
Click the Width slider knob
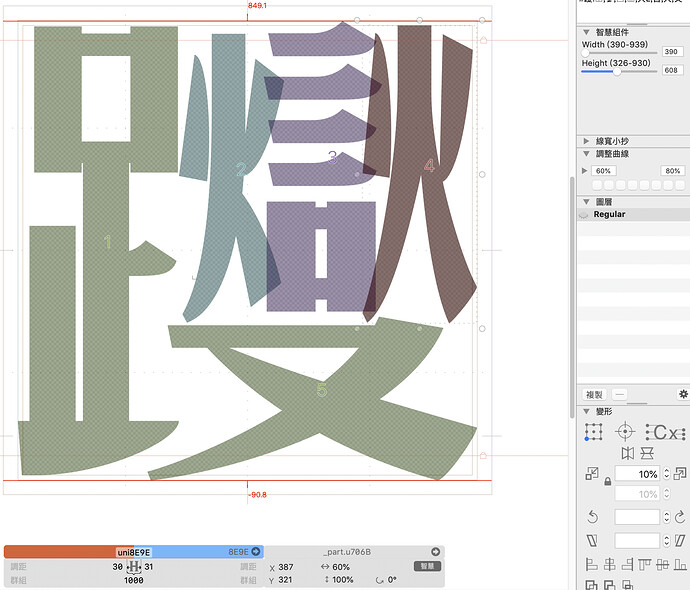pyautogui.click(x=585, y=53)
